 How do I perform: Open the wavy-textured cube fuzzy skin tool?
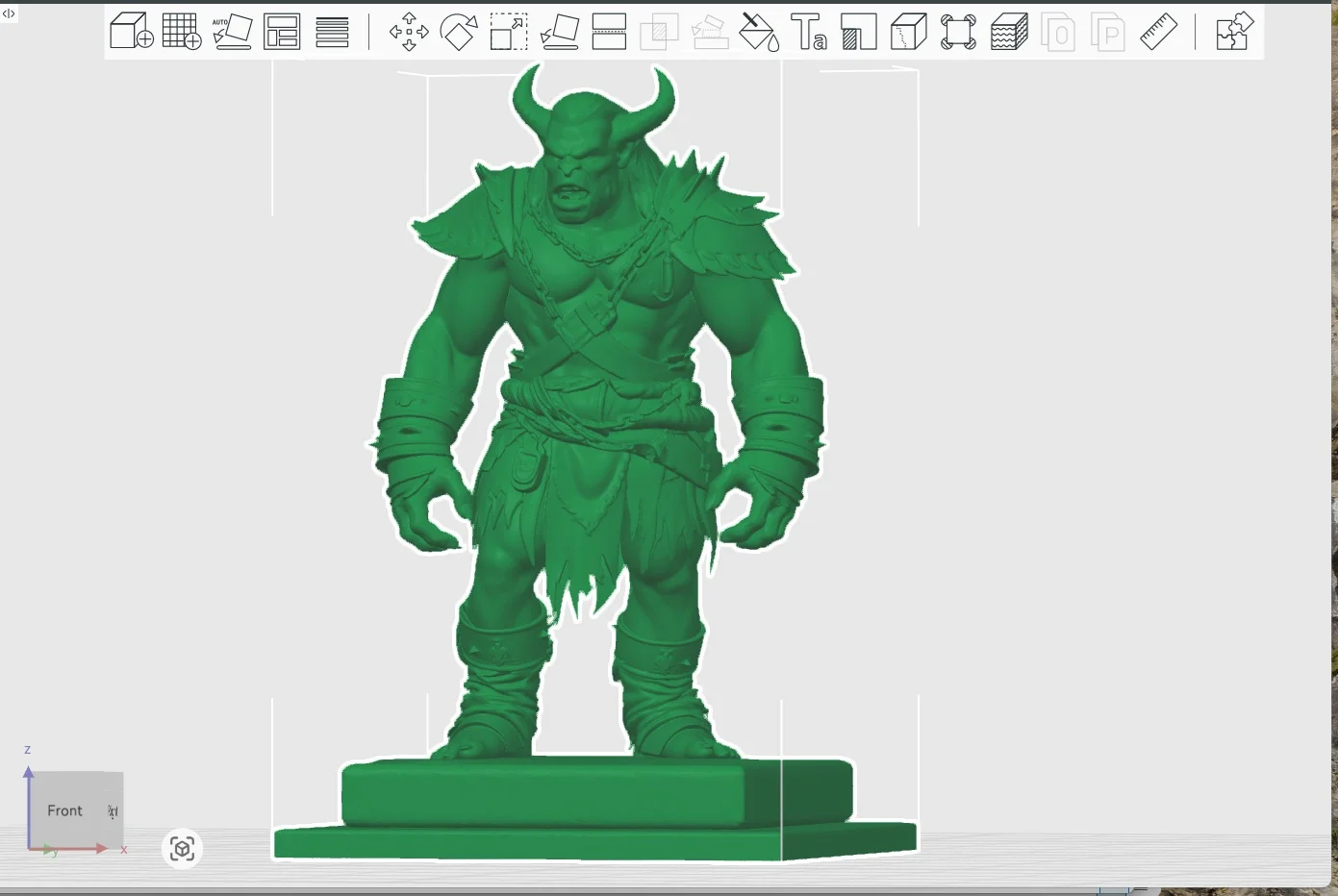point(1009,32)
